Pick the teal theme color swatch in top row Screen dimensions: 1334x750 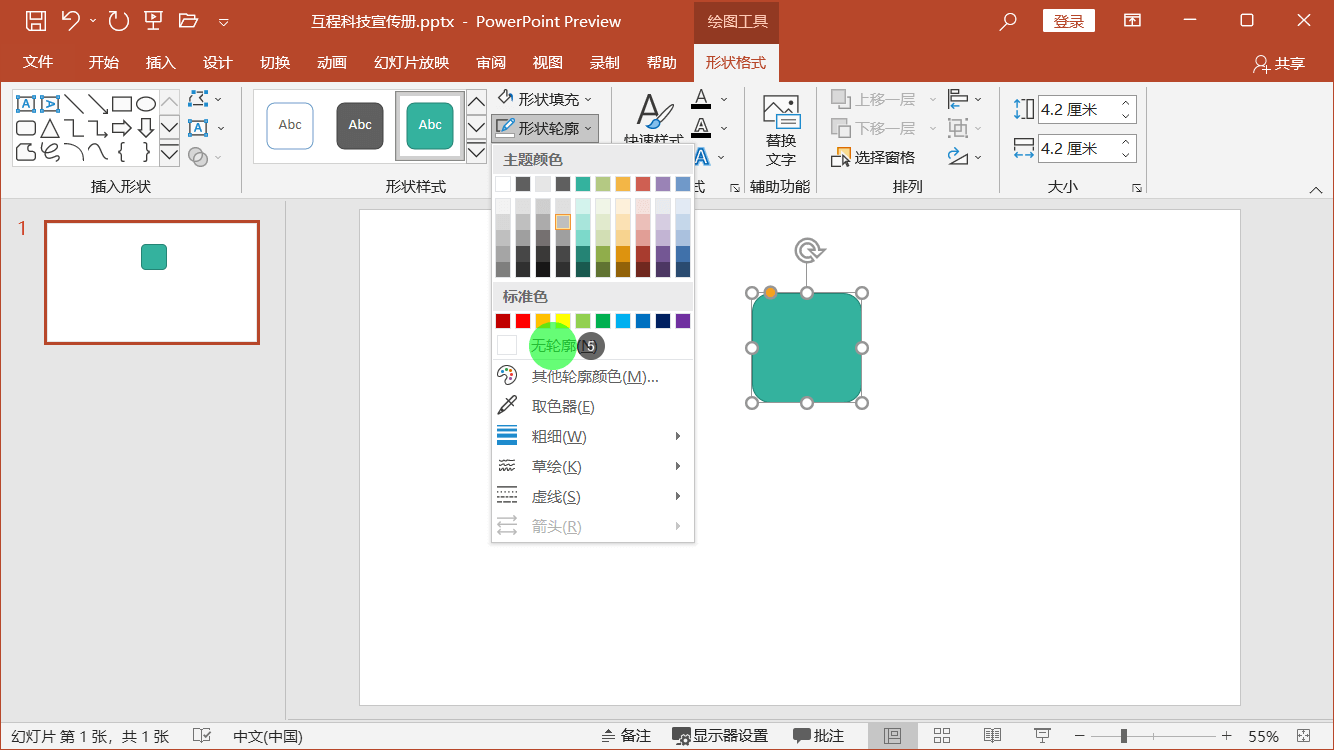[x=583, y=184]
